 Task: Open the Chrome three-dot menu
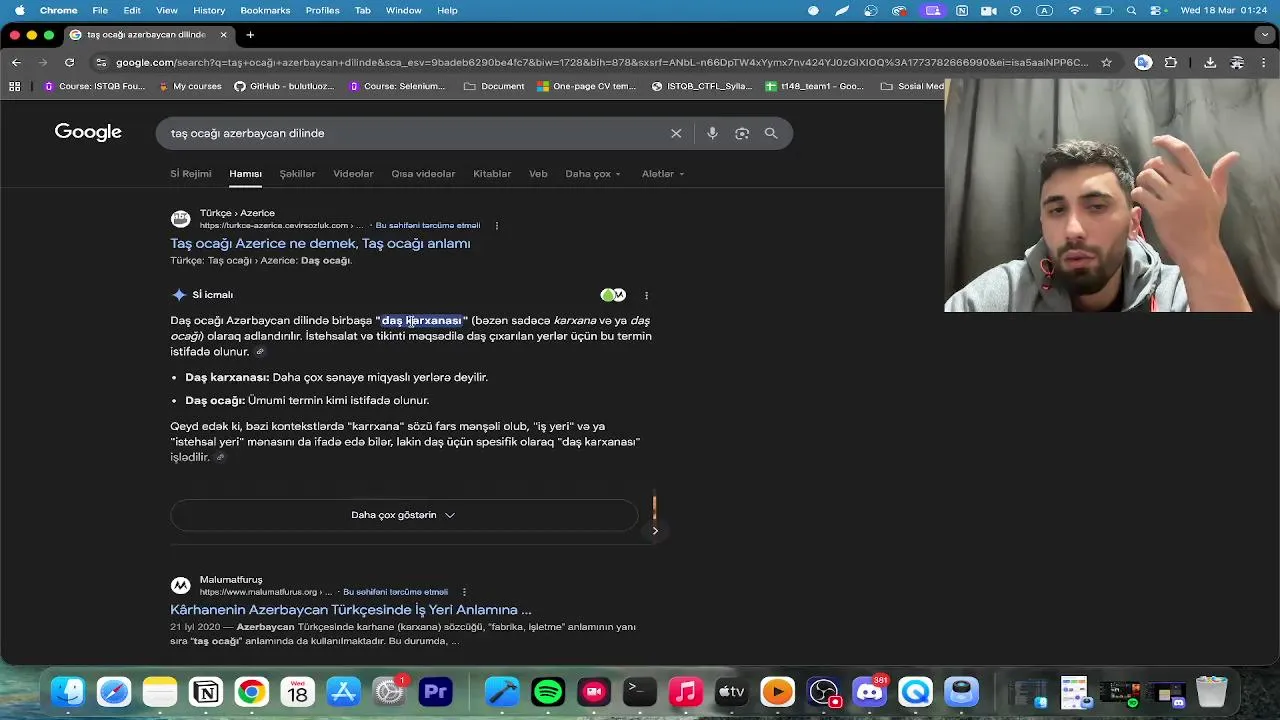(x=1265, y=62)
